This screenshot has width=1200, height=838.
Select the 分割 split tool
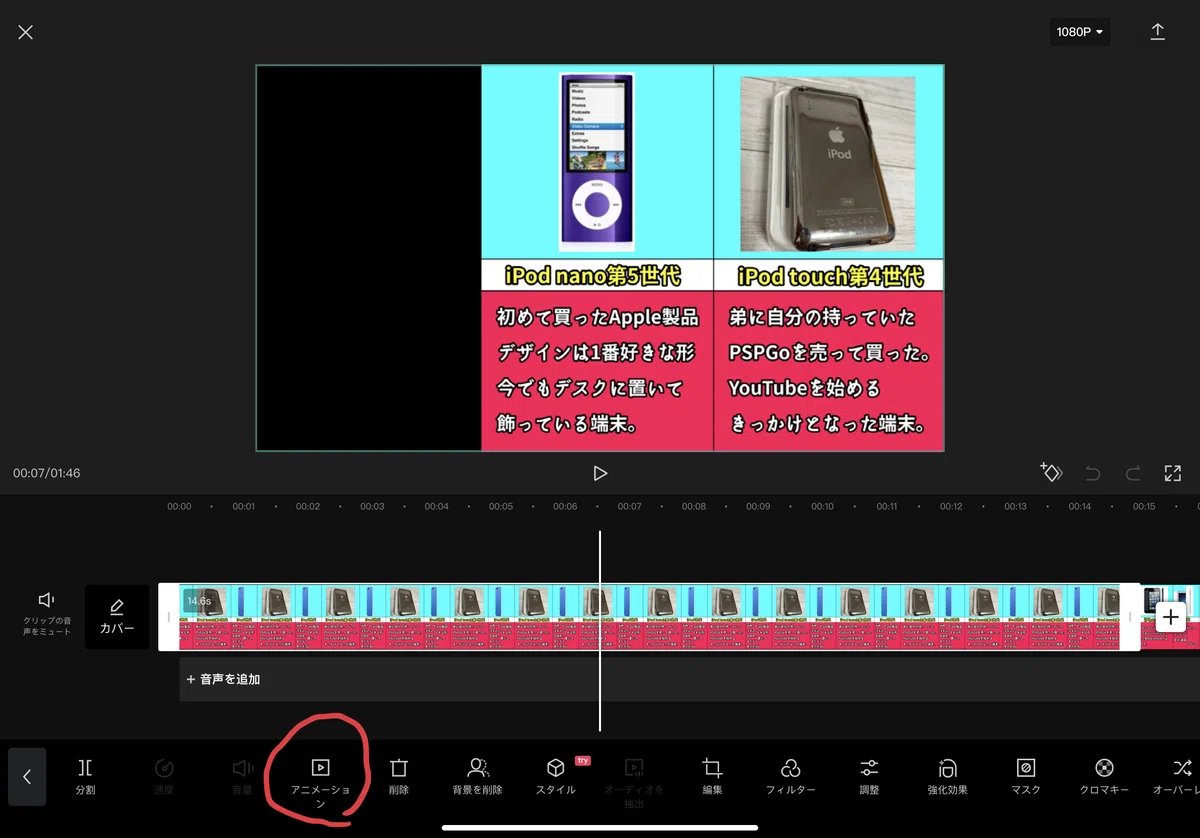[85, 776]
